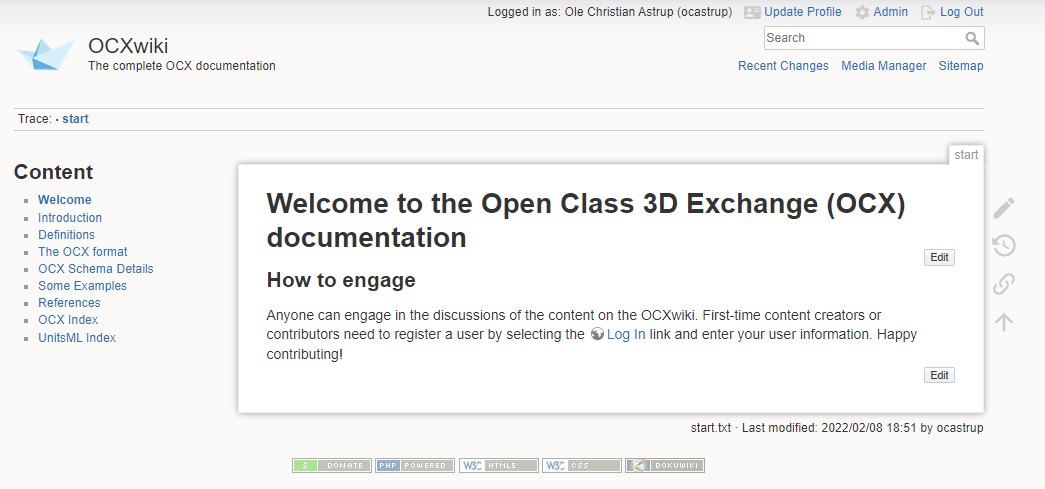
Task: Click the Donate badge in footer
Action: click(331, 466)
